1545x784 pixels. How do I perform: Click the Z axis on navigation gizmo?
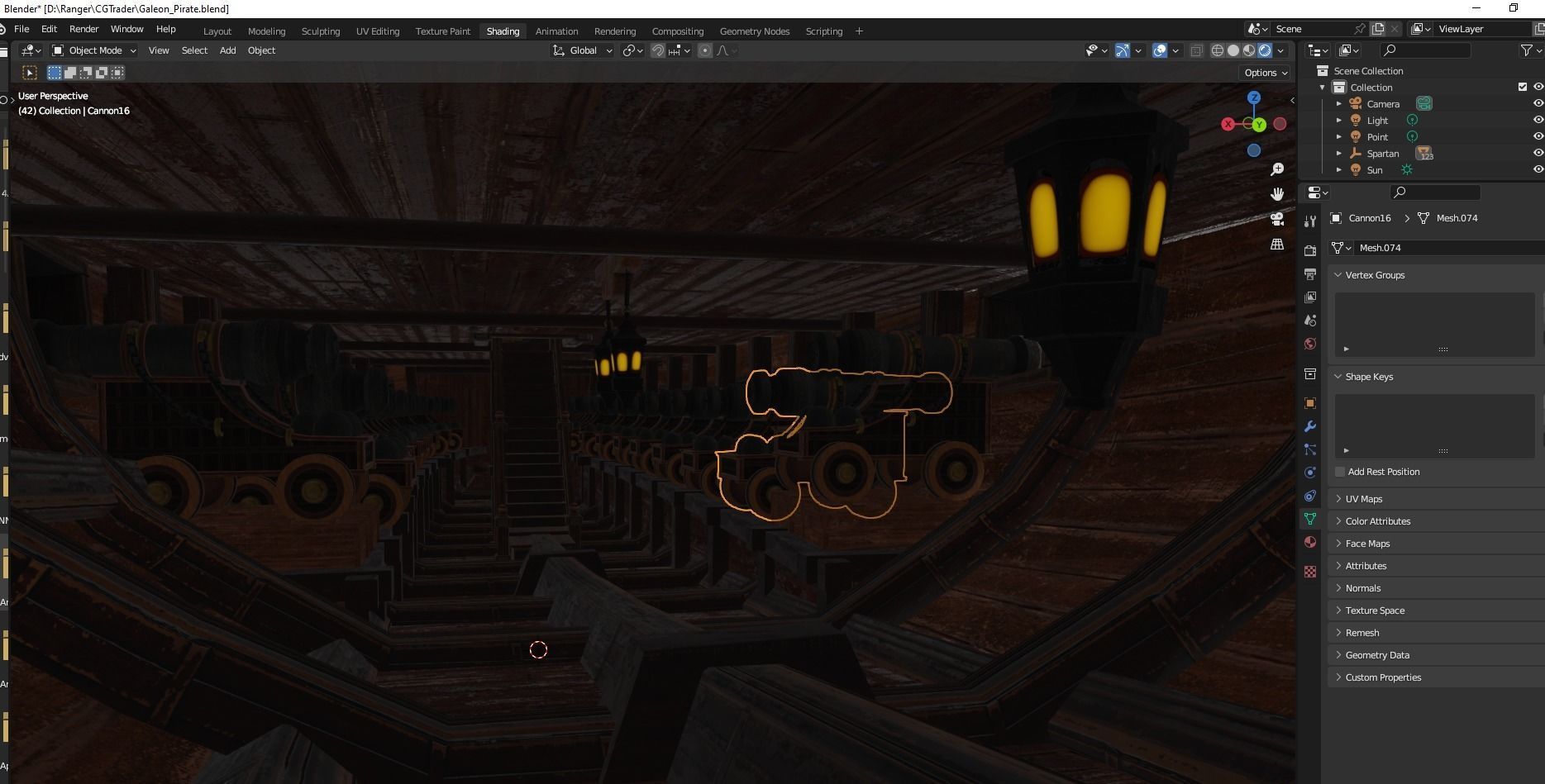click(1254, 97)
